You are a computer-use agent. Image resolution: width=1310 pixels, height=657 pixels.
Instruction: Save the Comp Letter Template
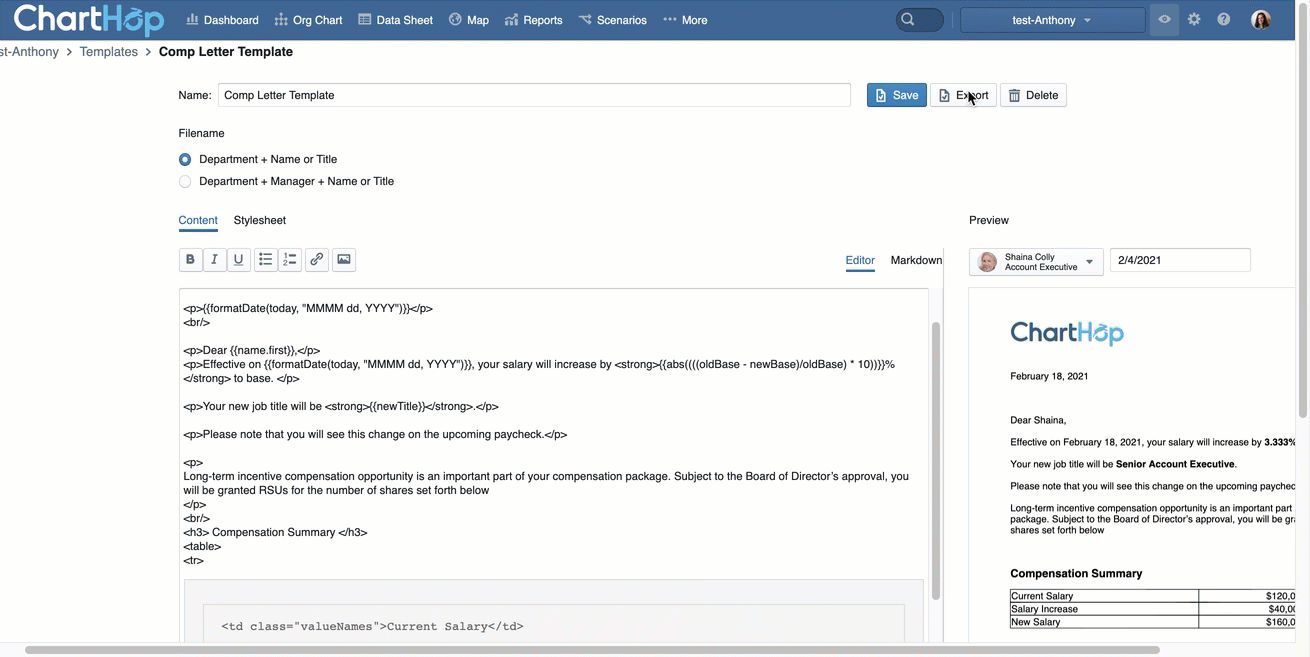[896, 94]
